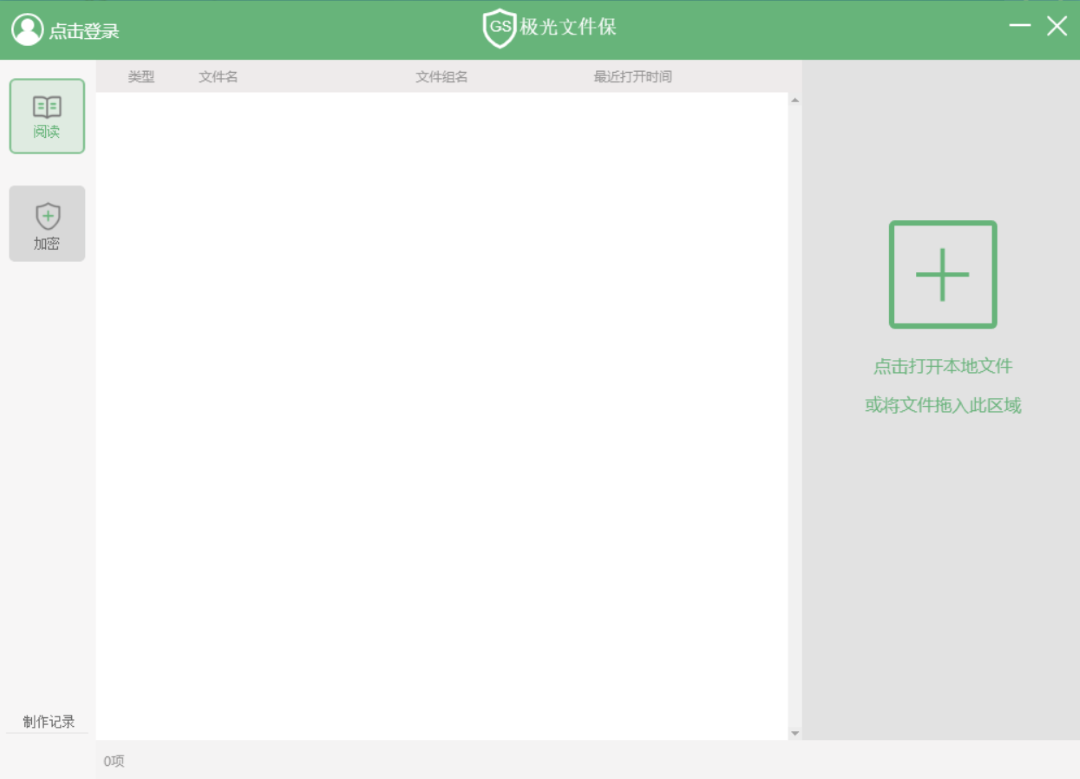Click inside the empty file list

pyautogui.click(x=440, y=400)
